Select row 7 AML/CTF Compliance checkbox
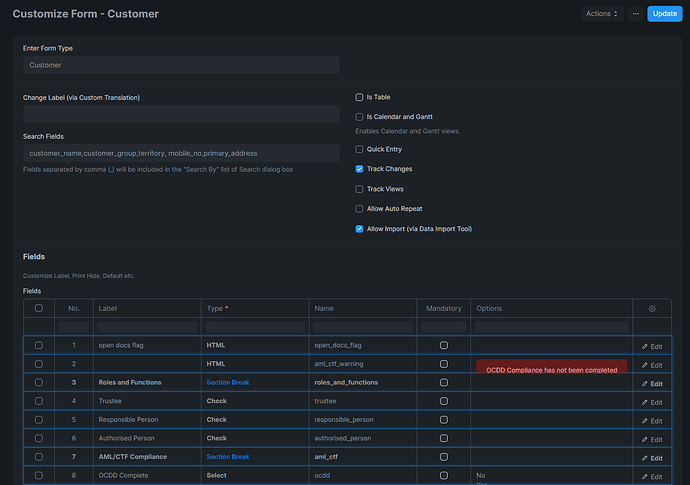Viewport: 690px width, 485px height. click(39, 457)
